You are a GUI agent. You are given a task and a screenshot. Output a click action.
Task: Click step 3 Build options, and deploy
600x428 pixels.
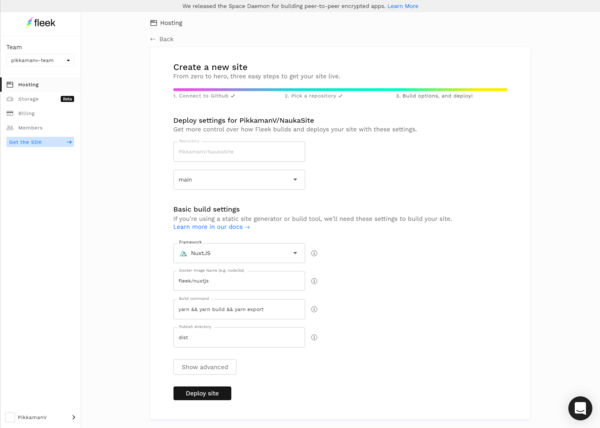[x=434, y=96]
